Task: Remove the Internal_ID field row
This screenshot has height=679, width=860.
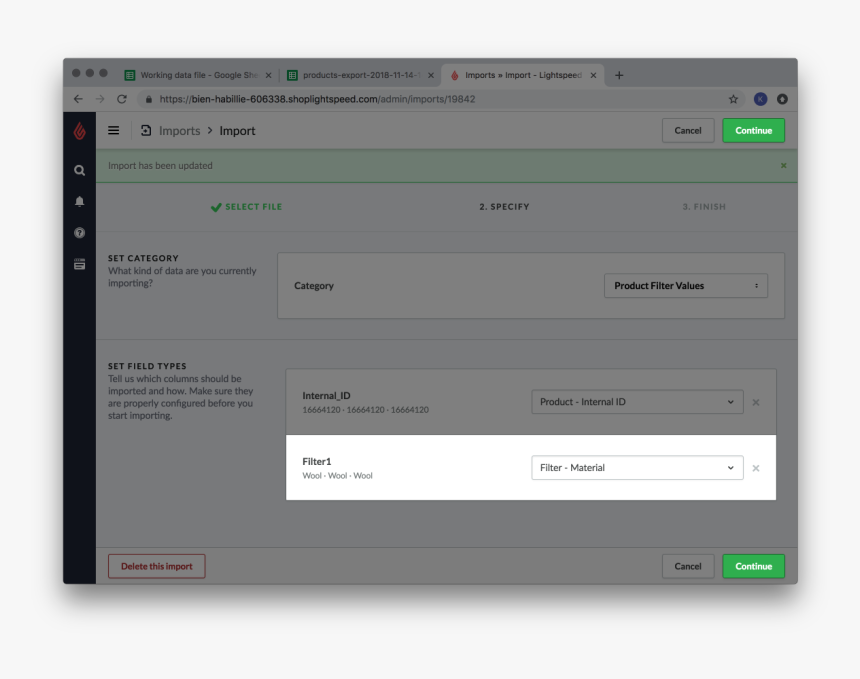Action: (756, 402)
